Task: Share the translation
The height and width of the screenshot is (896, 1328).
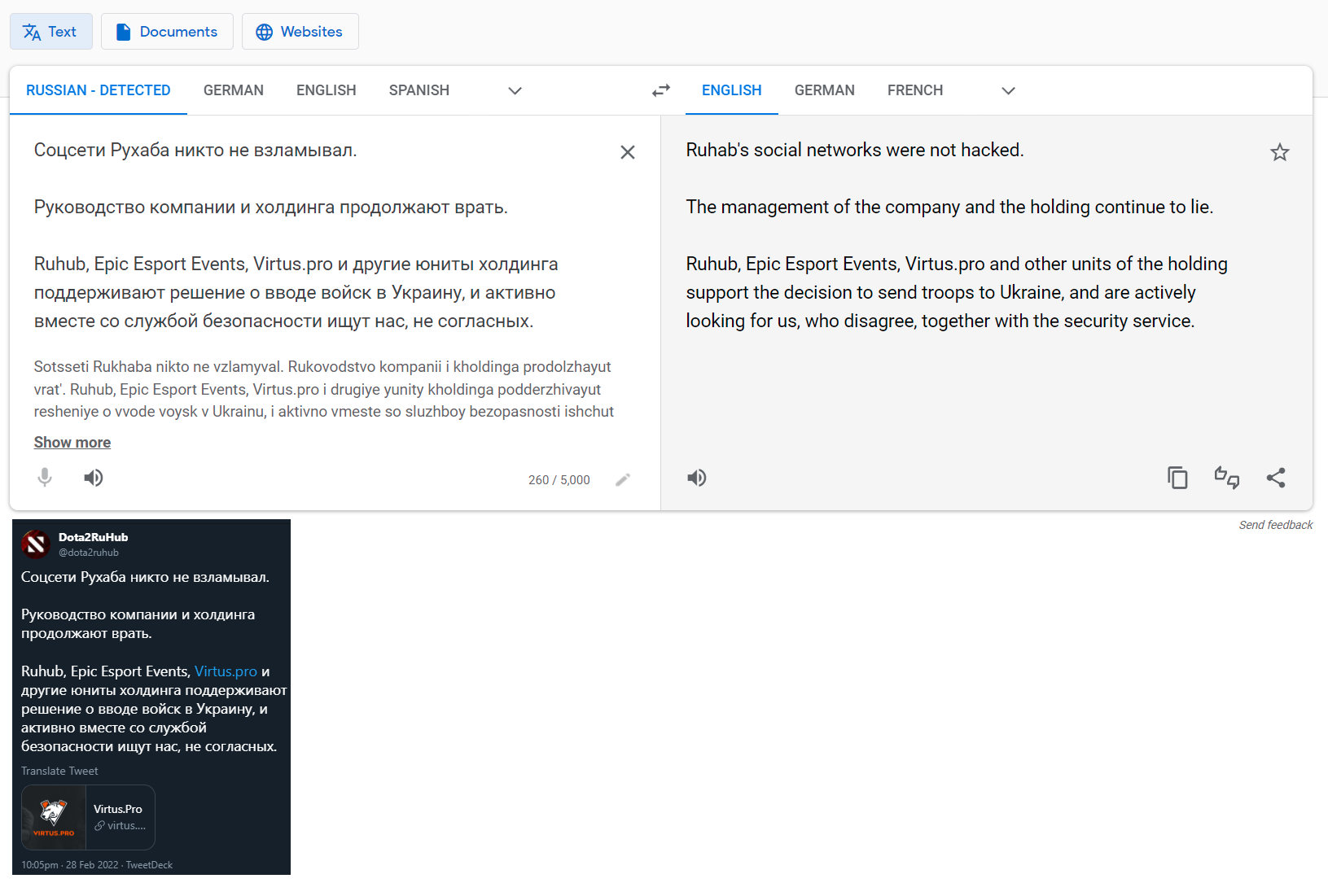Action: pos(1276,478)
